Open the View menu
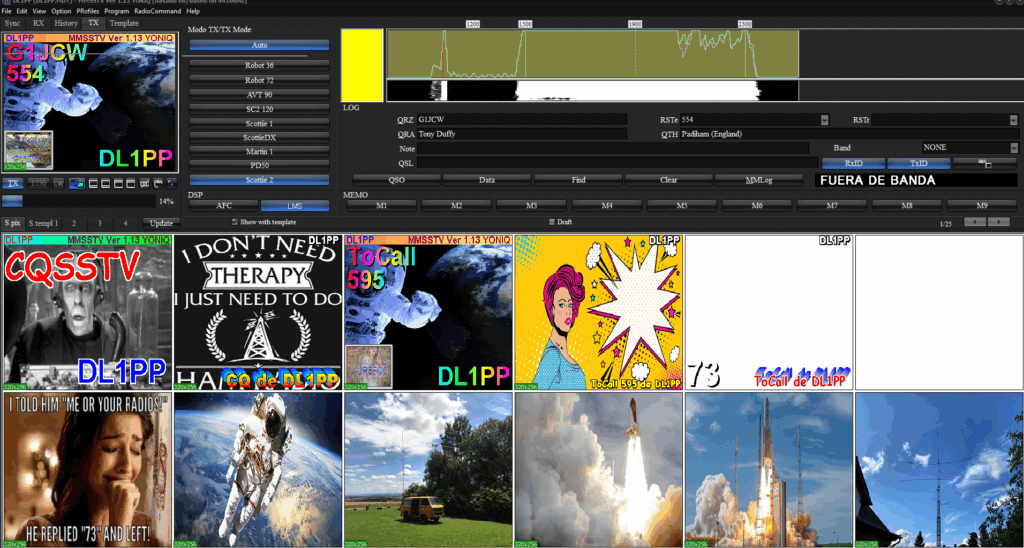The height and width of the screenshot is (548, 1024). (39, 11)
